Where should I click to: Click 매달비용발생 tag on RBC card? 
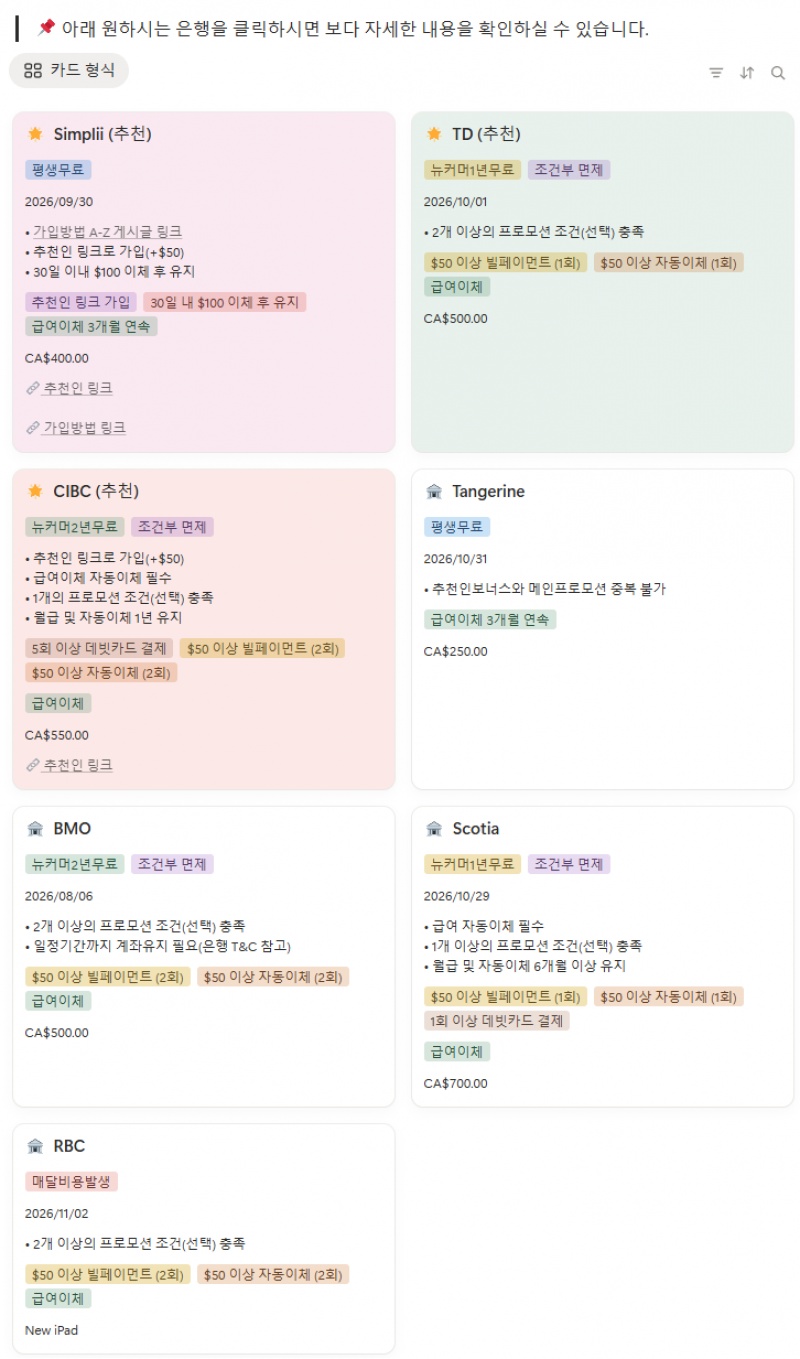(x=71, y=1182)
